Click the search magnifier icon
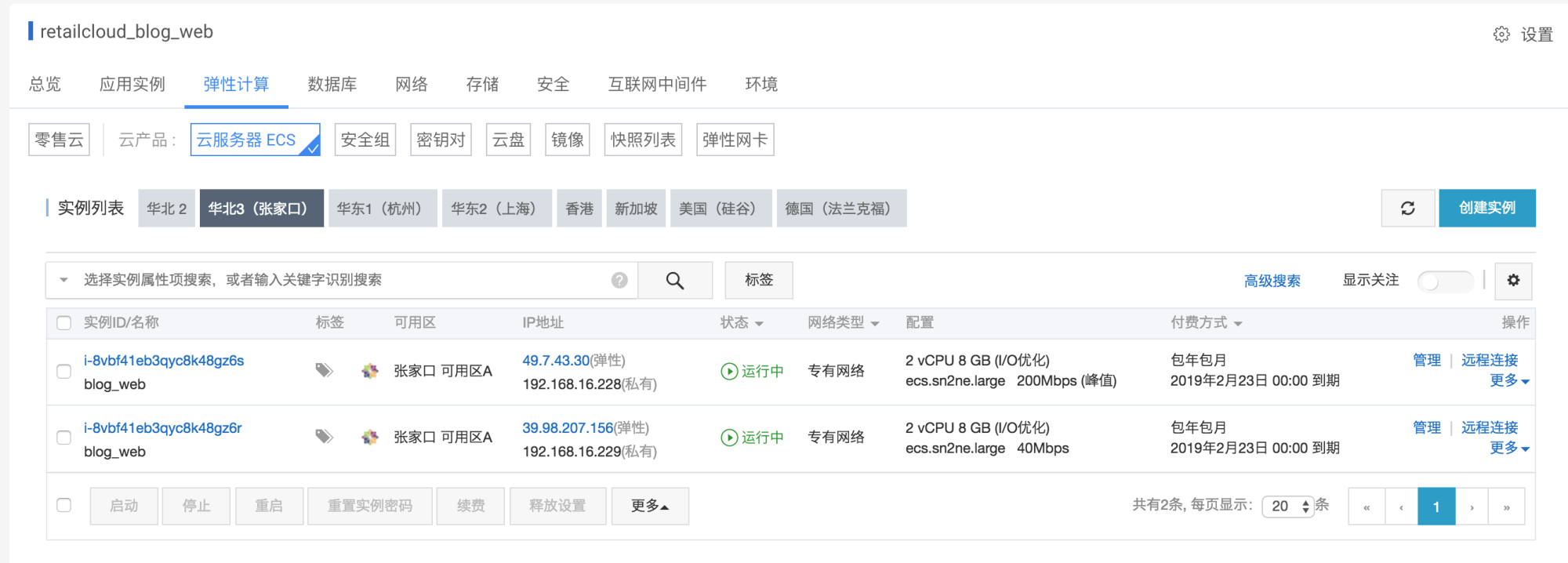1568x563 pixels. tap(674, 281)
